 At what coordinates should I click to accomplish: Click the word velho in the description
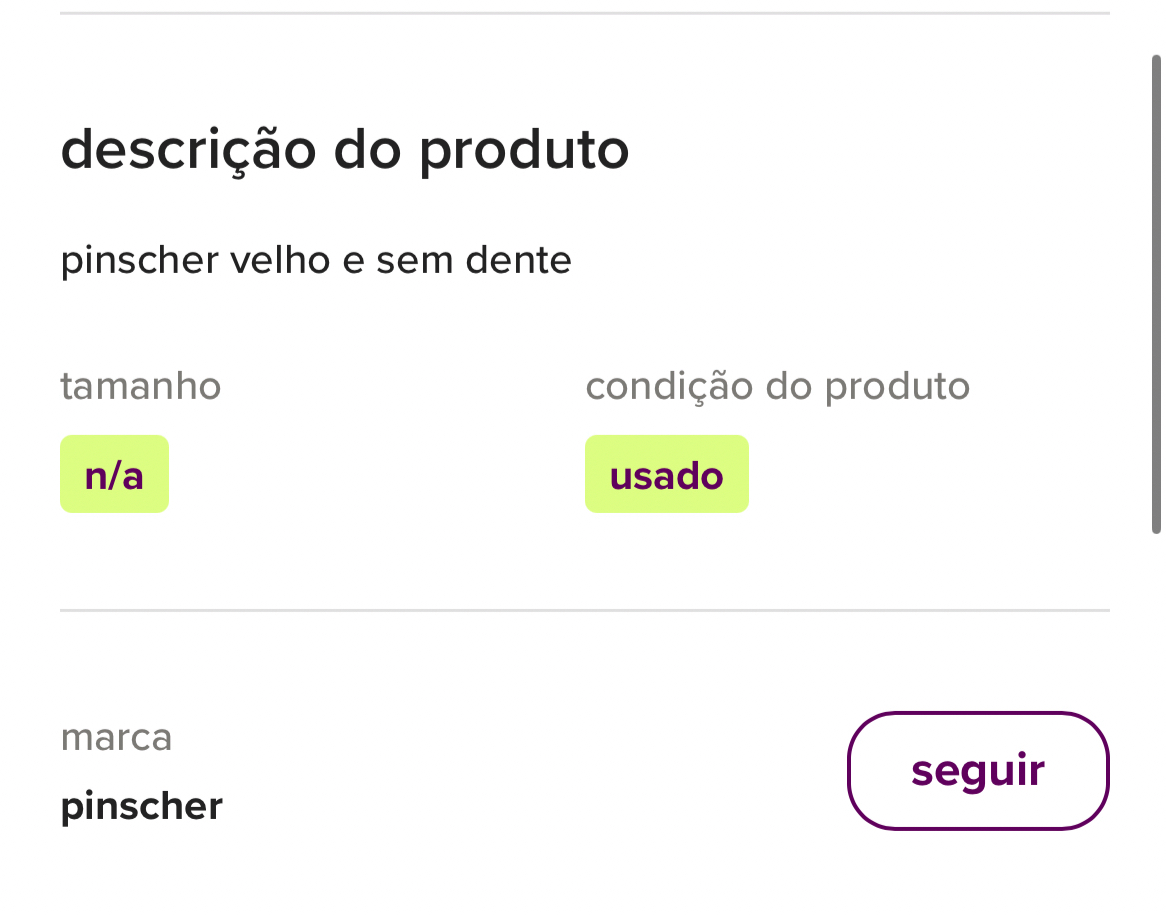tap(280, 261)
